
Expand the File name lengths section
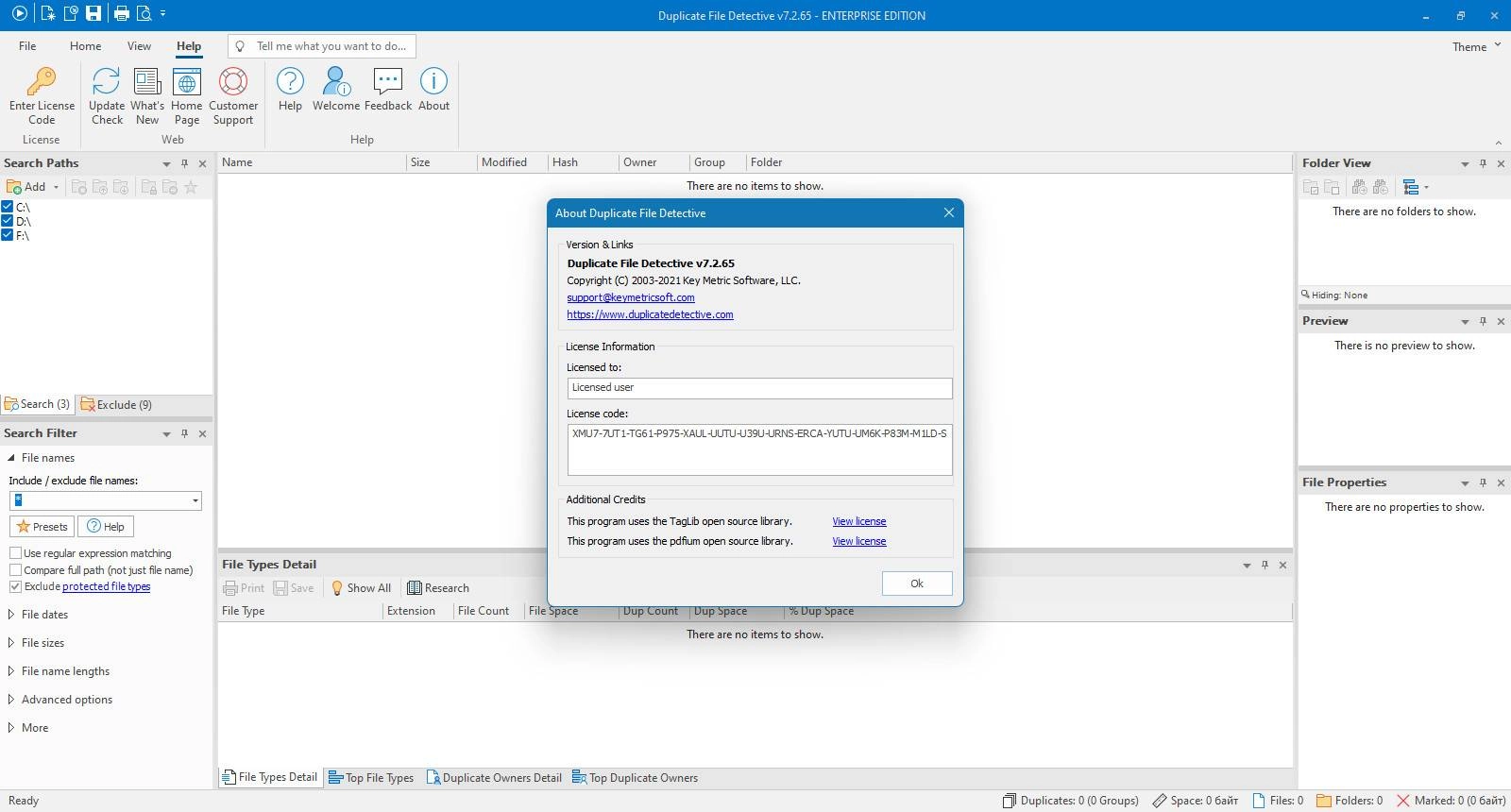coord(11,671)
